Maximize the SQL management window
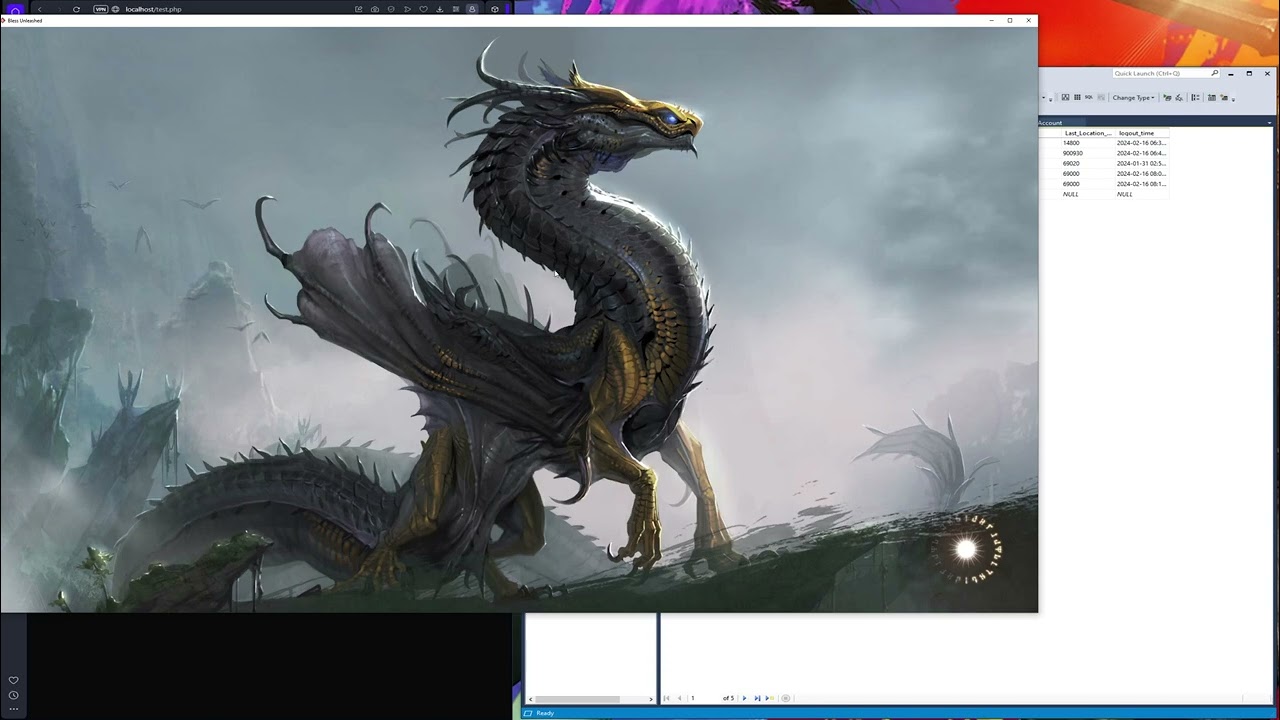The width and height of the screenshot is (1280, 720). (1249, 73)
